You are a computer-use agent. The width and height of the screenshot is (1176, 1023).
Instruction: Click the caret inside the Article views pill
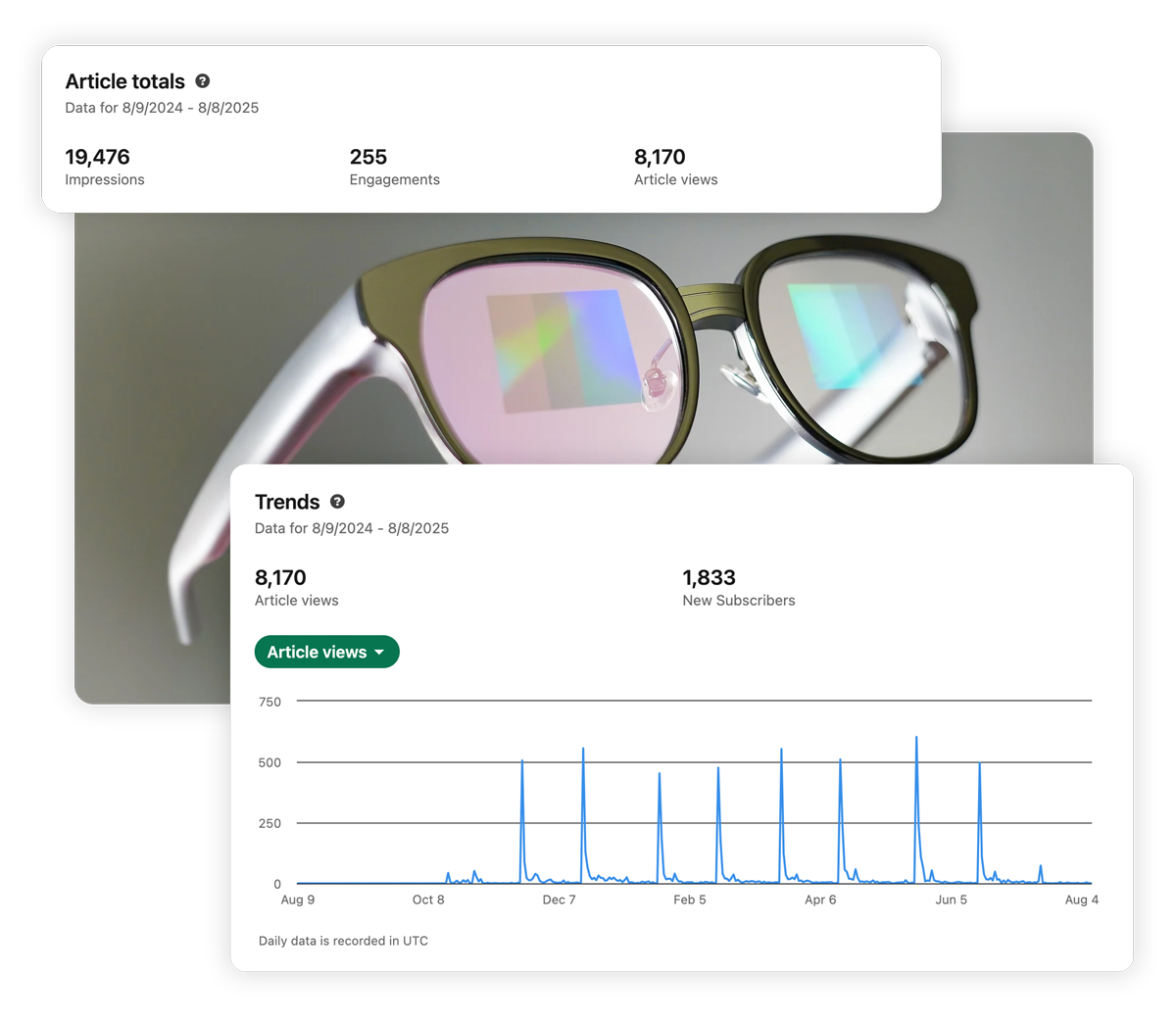[380, 652]
